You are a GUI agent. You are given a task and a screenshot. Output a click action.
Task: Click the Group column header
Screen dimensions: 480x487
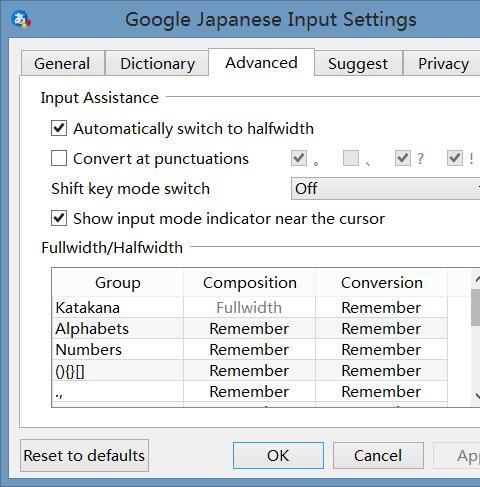point(118,283)
